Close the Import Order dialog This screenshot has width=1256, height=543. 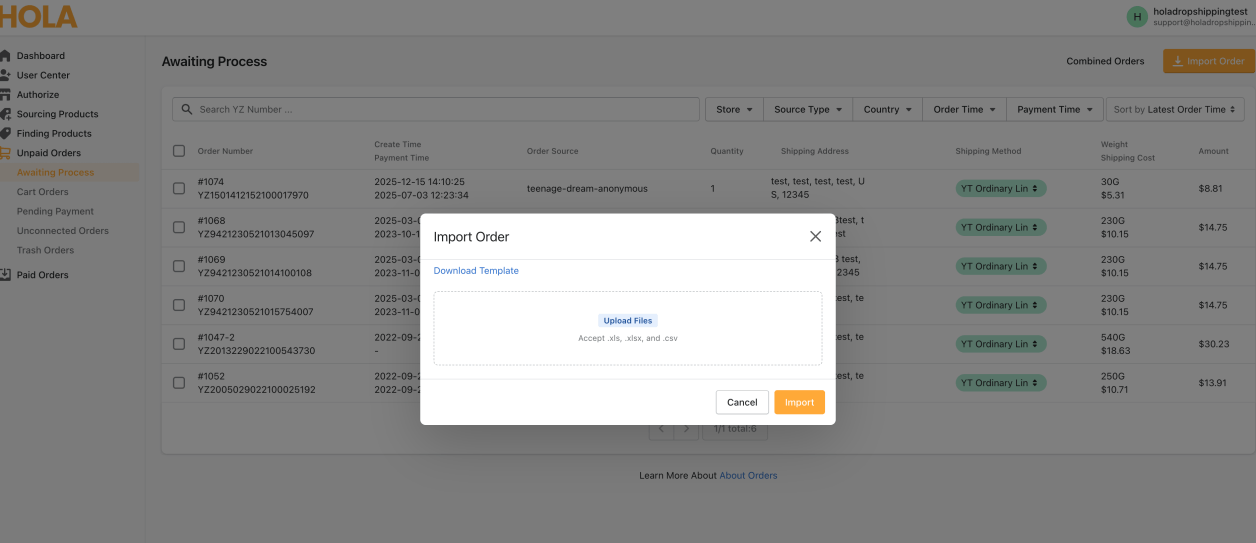(x=815, y=237)
